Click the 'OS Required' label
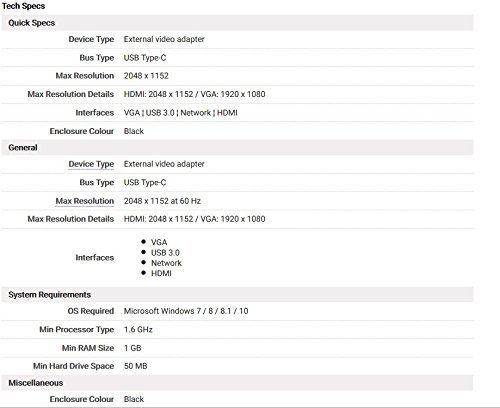 [91, 311]
